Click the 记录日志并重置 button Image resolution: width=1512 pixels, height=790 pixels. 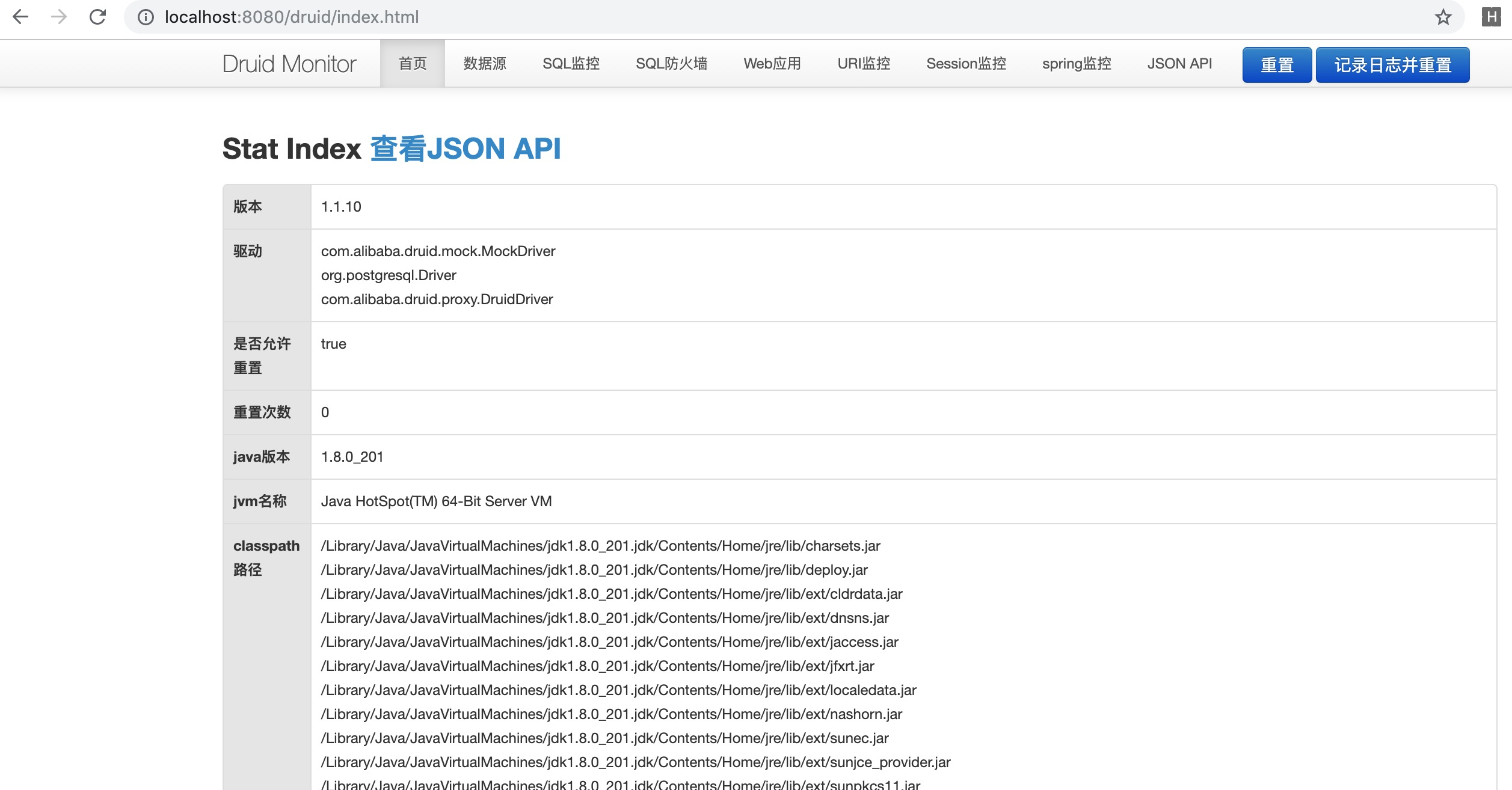tap(1392, 65)
